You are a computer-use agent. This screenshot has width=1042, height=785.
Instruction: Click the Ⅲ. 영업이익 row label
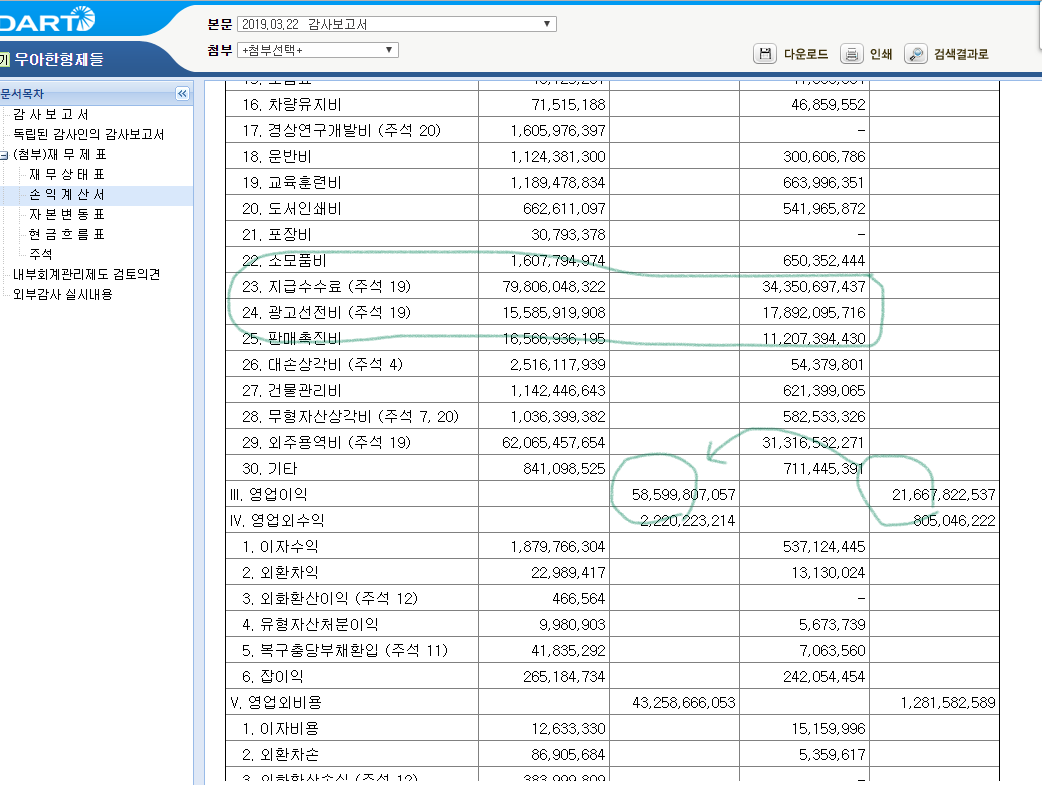[268, 495]
